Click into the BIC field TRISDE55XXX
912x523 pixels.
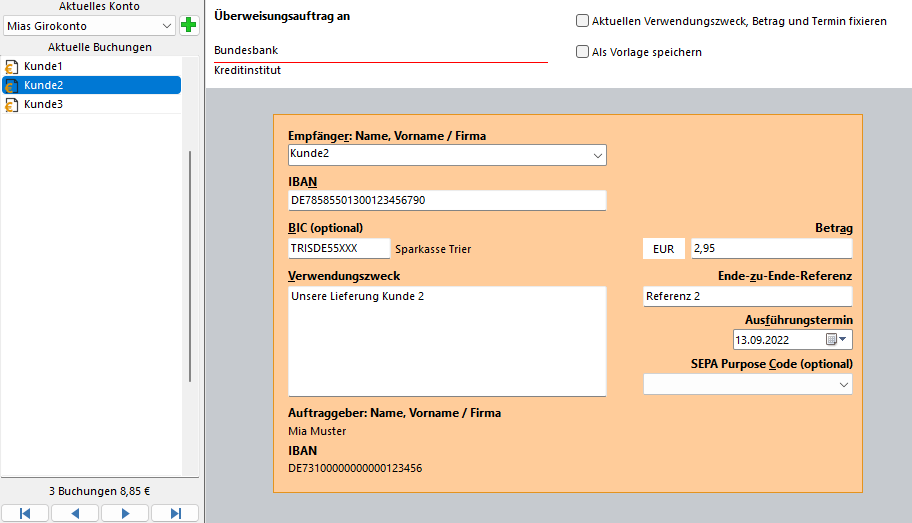[x=339, y=248]
